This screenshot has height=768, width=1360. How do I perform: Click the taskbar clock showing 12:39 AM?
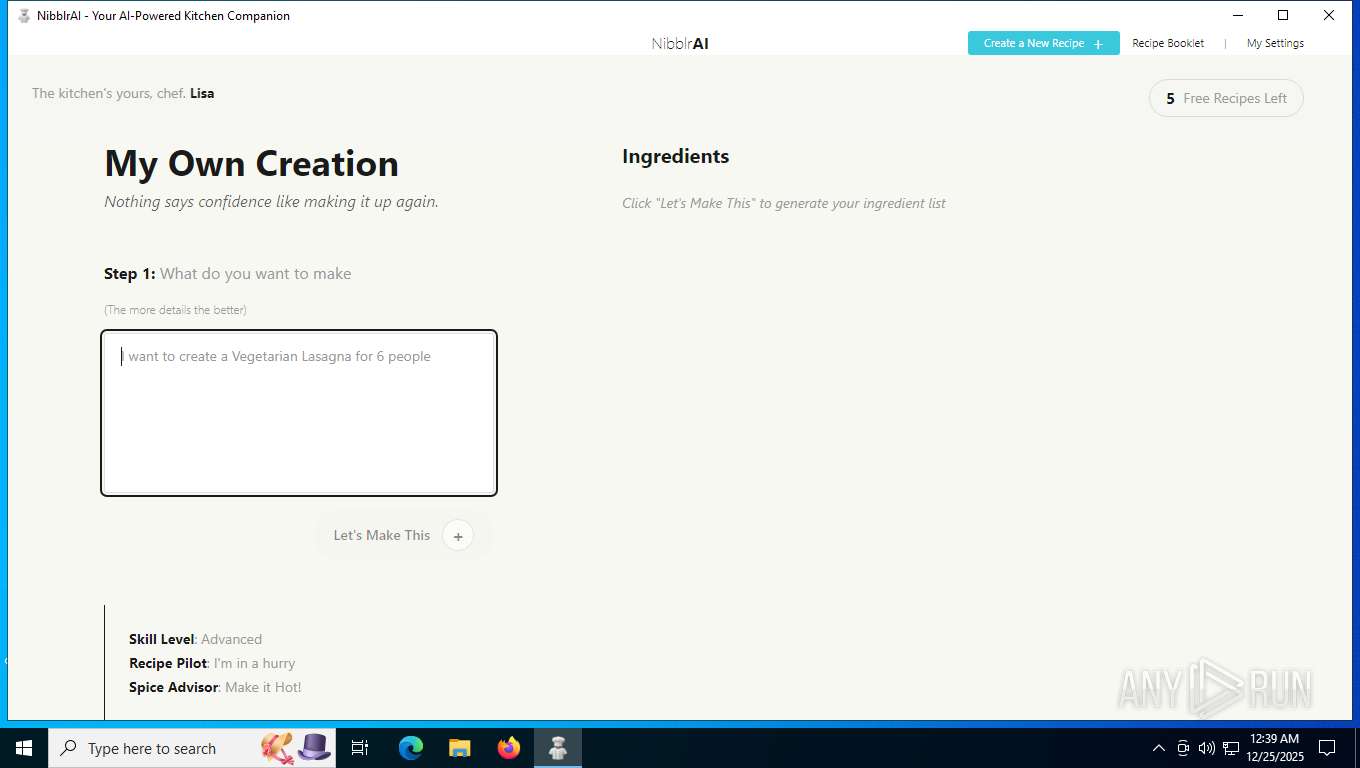pyautogui.click(x=1274, y=748)
